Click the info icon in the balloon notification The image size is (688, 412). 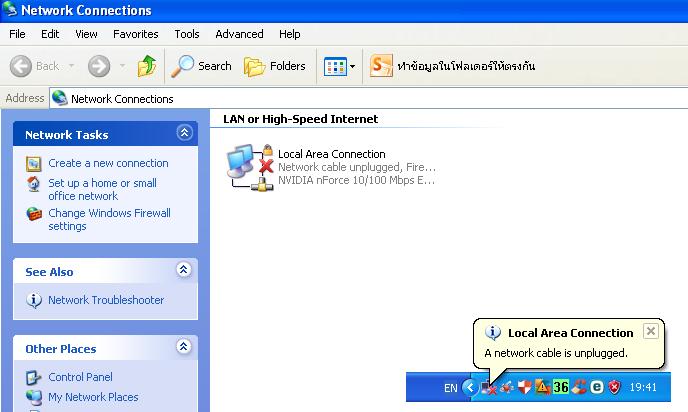pos(493,333)
